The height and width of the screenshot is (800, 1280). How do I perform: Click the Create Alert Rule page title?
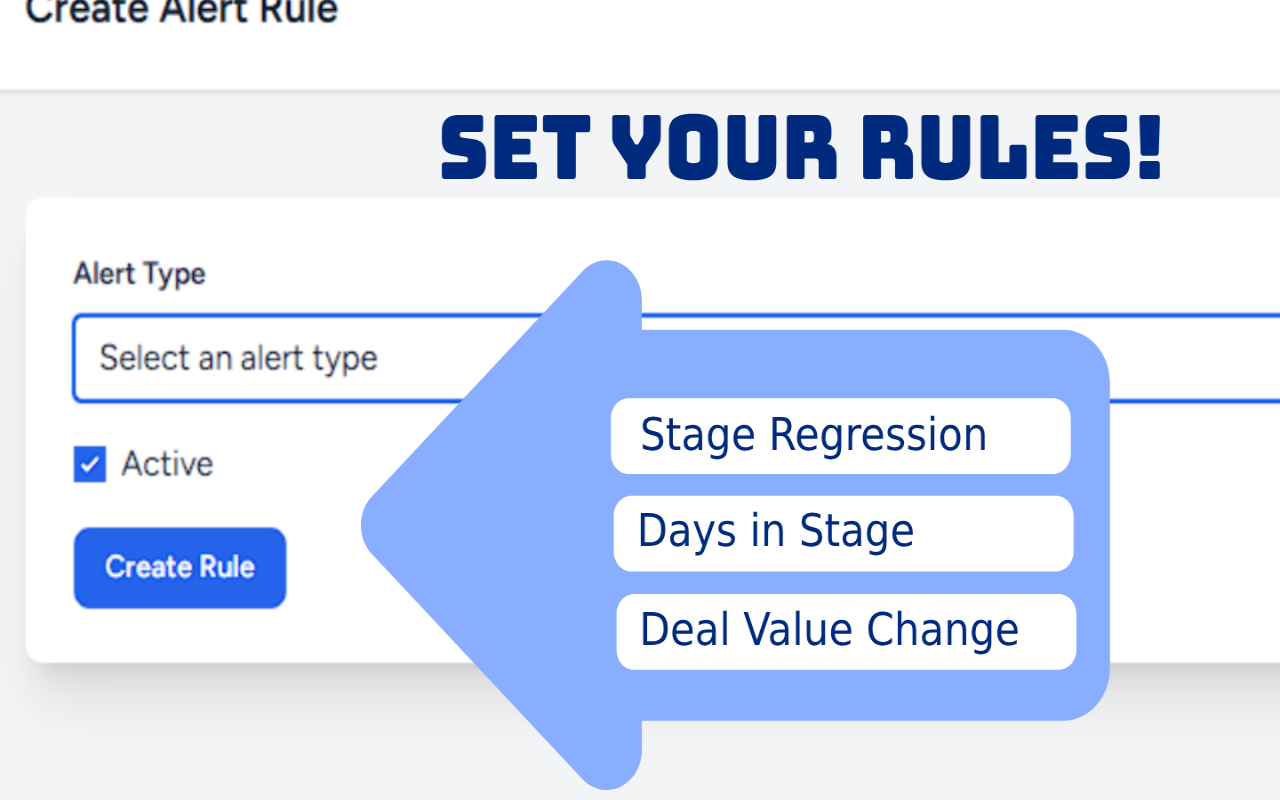coord(181,12)
